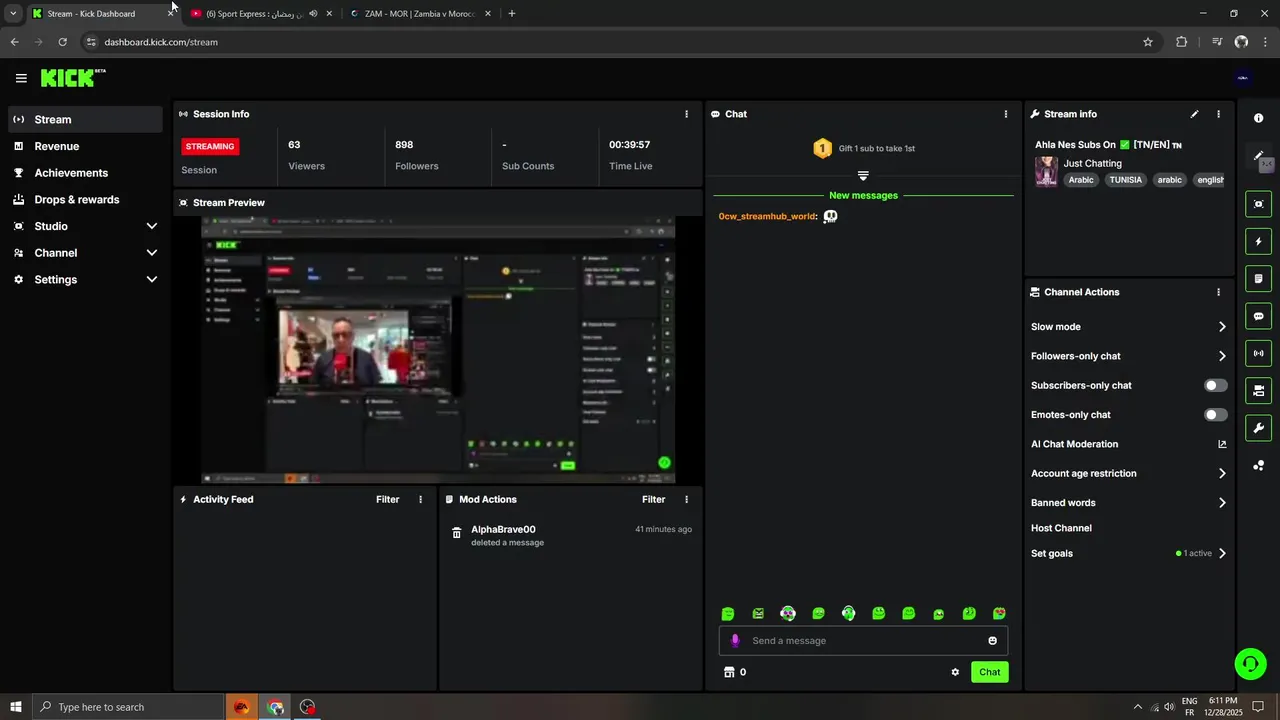The height and width of the screenshot is (720, 1280).
Task: Click the three-dots widgets icon in sidebar
Action: point(1258,466)
